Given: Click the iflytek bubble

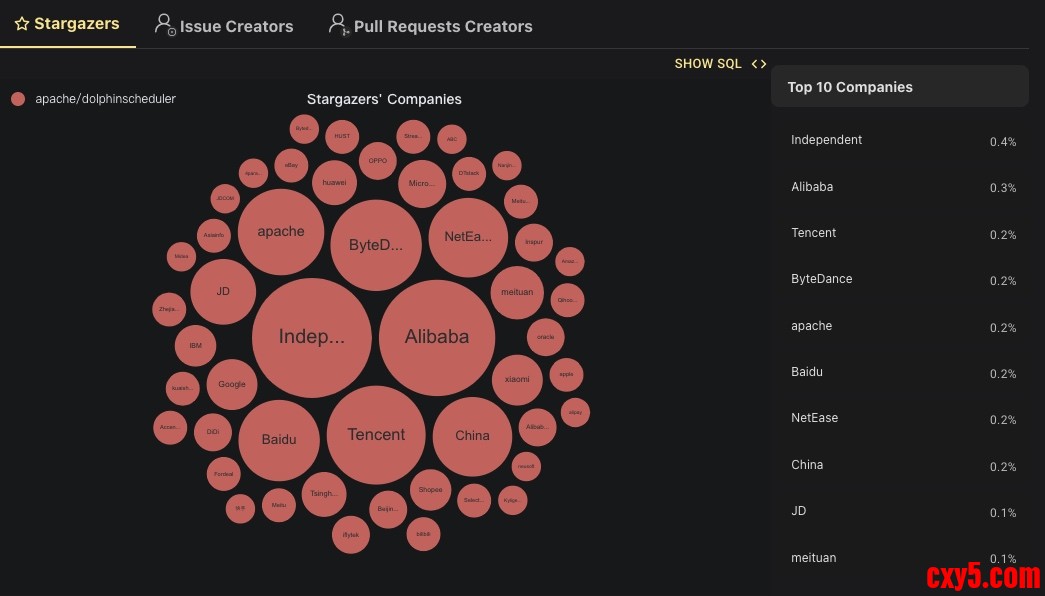Looking at the screenshot, I should coord(351,535).
